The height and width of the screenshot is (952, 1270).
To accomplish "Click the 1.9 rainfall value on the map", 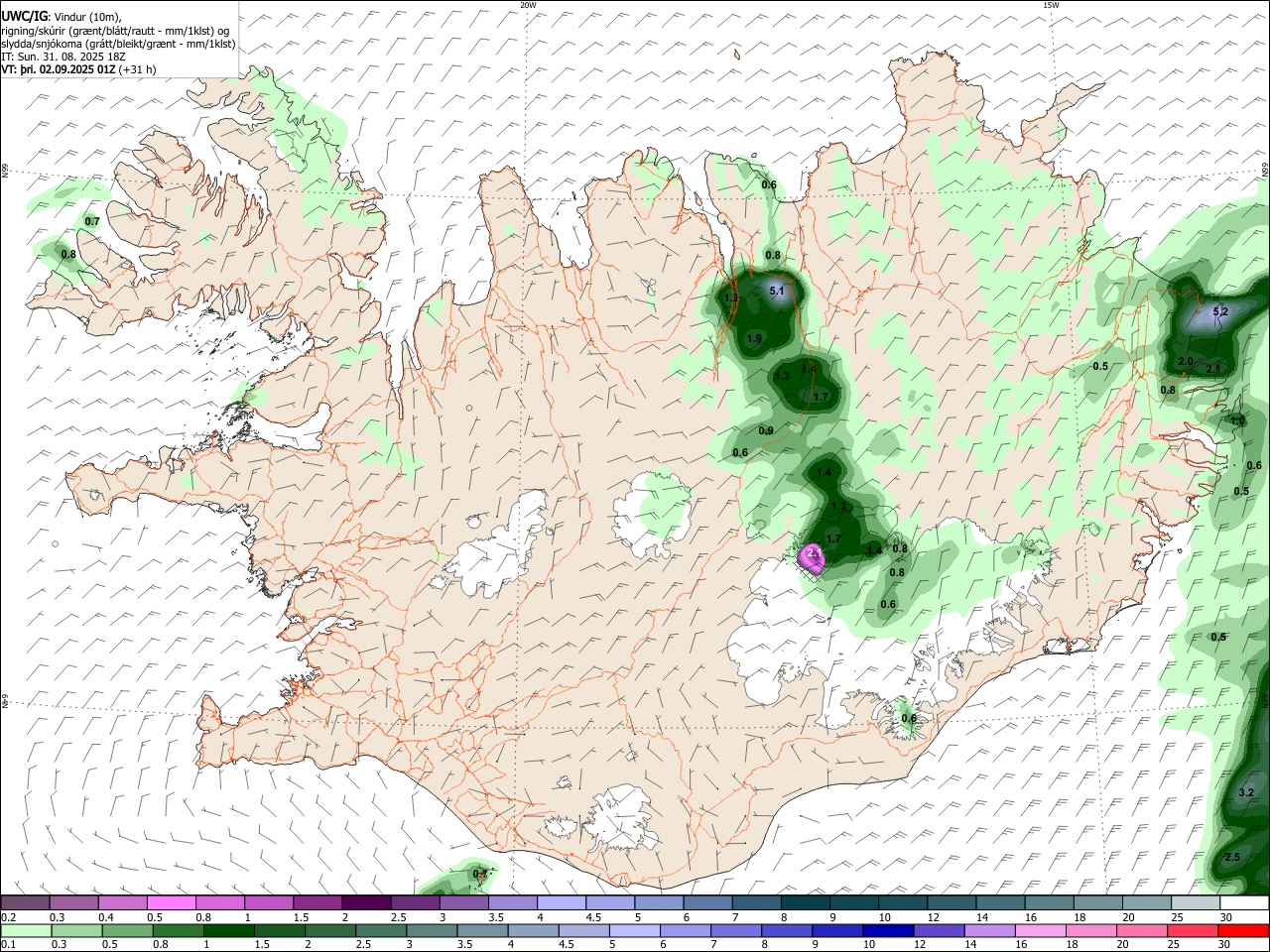I will (754, 338).
